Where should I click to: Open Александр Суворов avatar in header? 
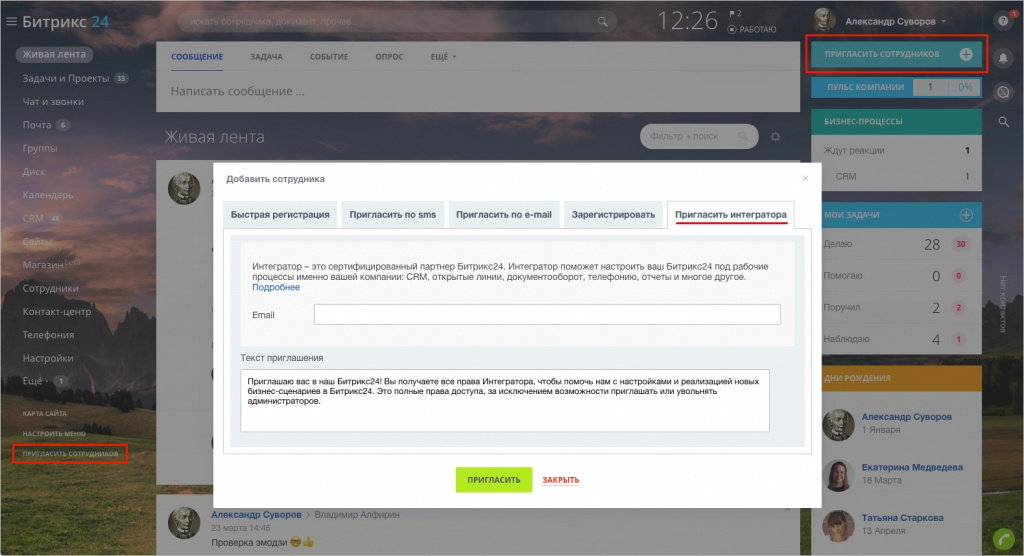pyautogui.click(x=824, y=20)
